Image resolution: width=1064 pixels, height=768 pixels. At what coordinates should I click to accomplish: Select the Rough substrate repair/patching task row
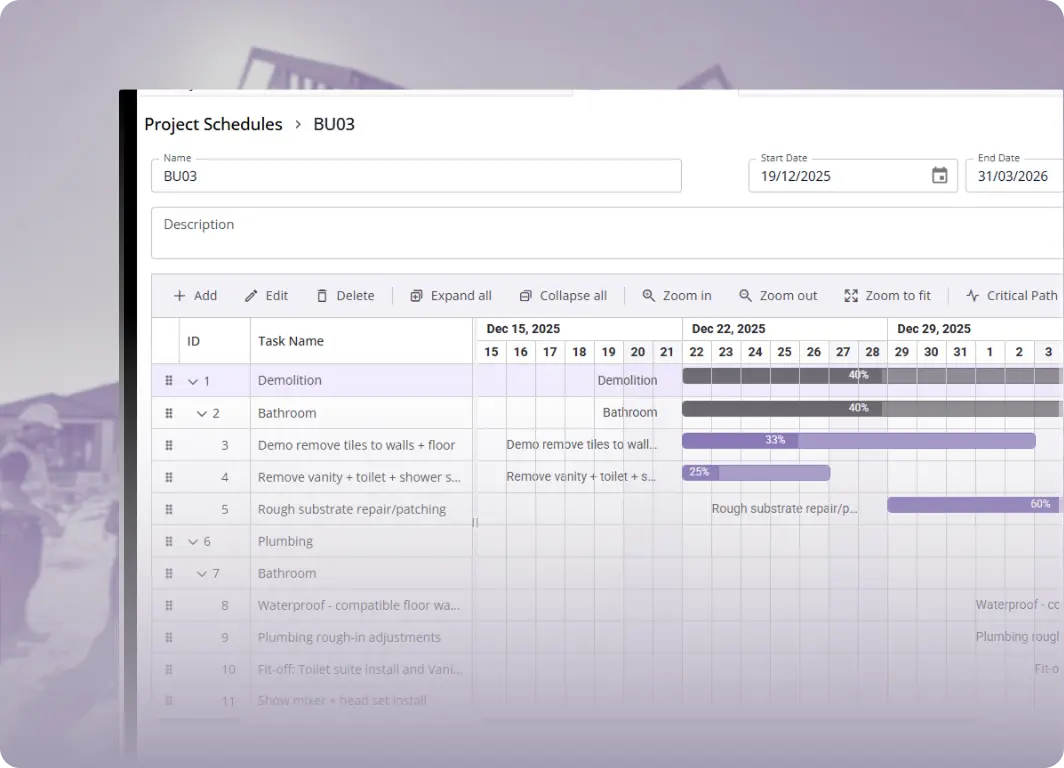pos(352,509)
